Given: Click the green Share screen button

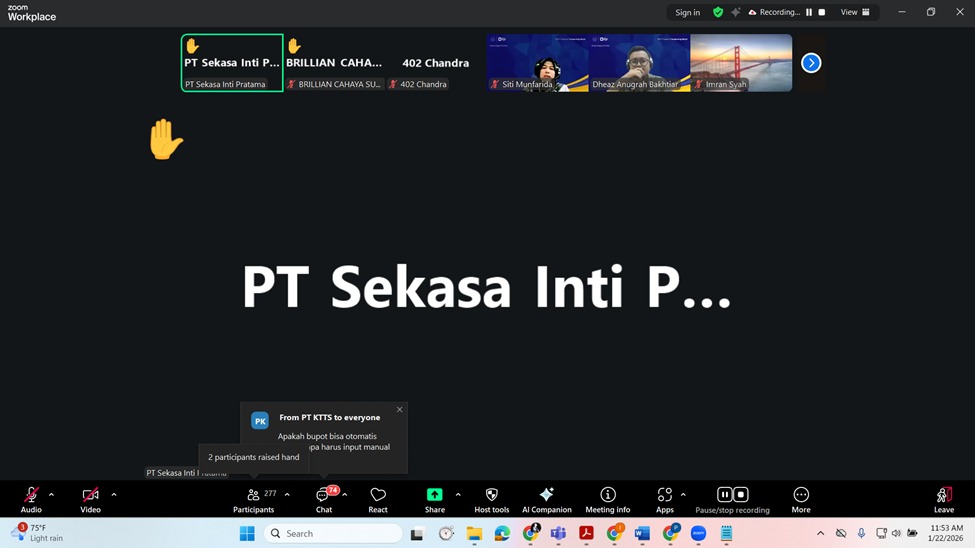Looking at the screenshot, I should (435, 499).
